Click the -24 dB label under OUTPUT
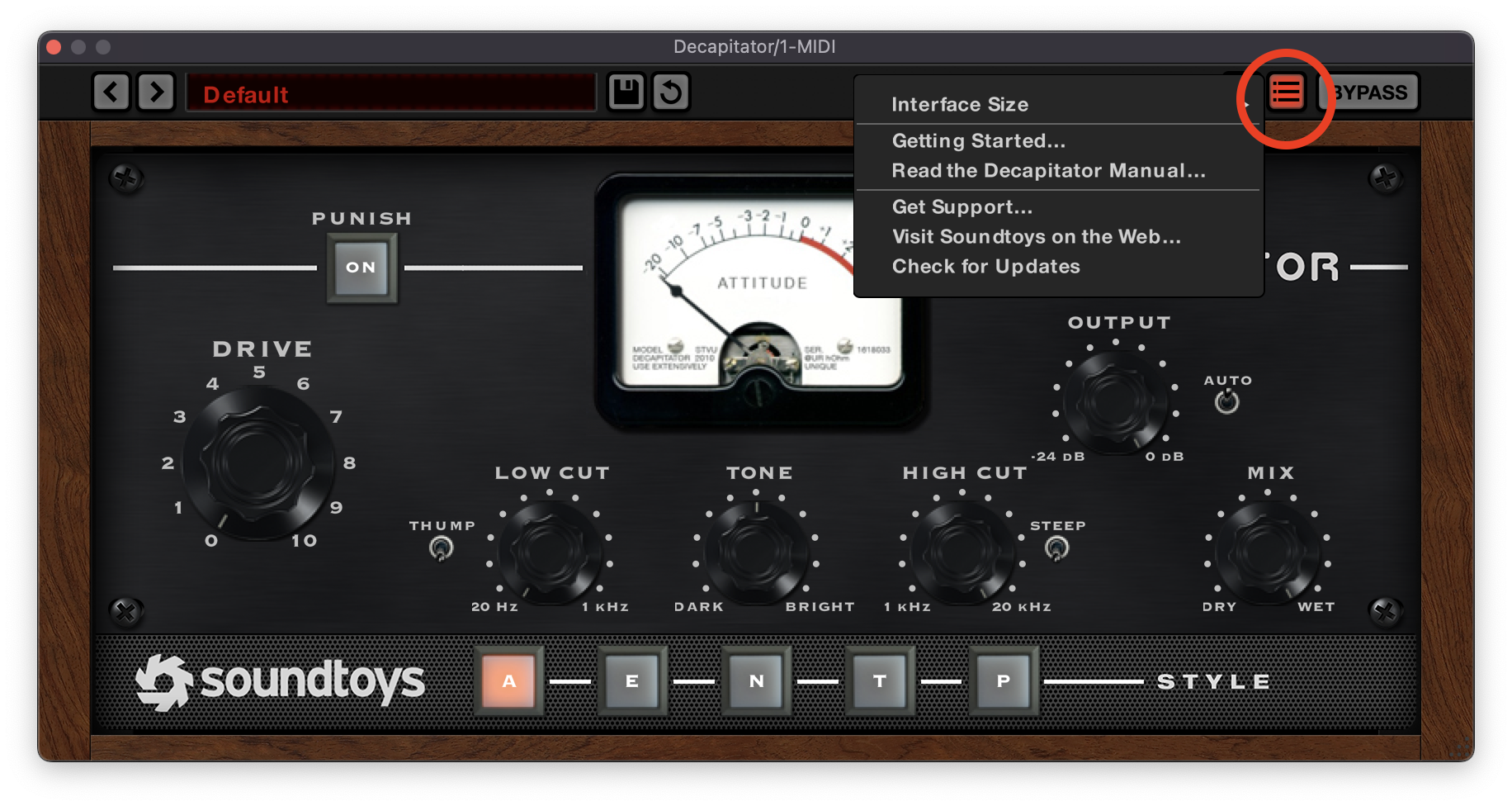Image resolution: width=1512 pixels, height=806 pixels. coord(1058,457)
